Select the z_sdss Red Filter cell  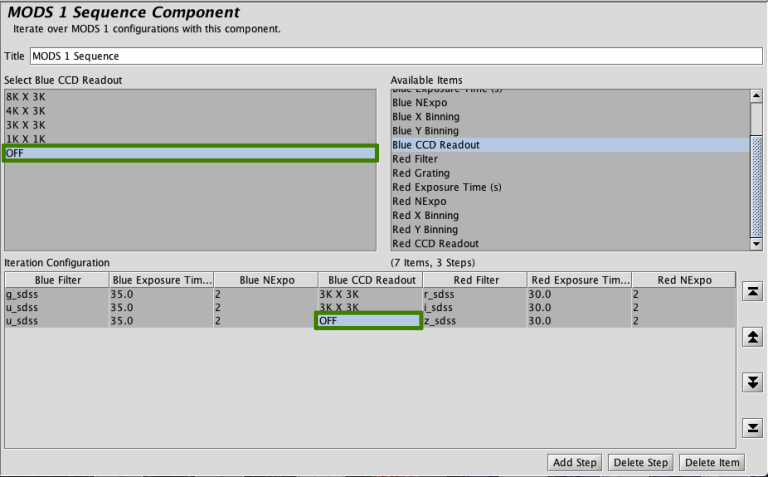(x=476, y=321)
